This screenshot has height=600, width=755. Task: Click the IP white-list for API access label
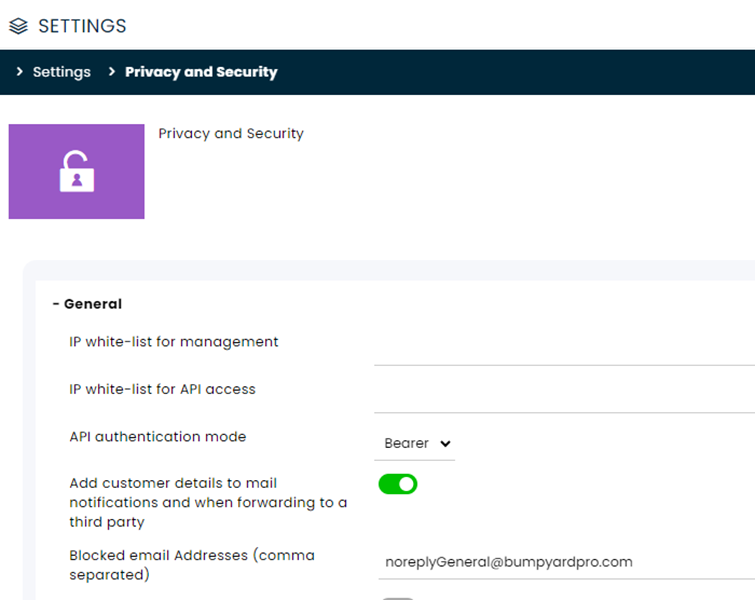tap(162, 389)
